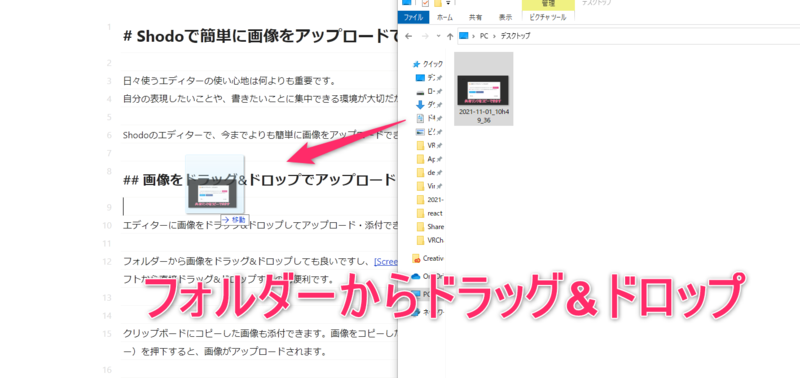Switch to the ホーム ribbon tab
The image size is (800, 378).
[x=445, y=17]
